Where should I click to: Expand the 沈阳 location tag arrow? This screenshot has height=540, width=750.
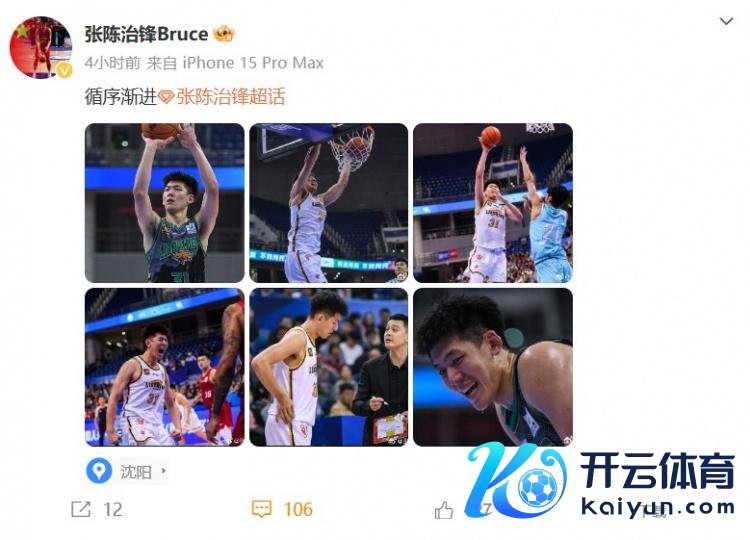[x=164, y=471]
